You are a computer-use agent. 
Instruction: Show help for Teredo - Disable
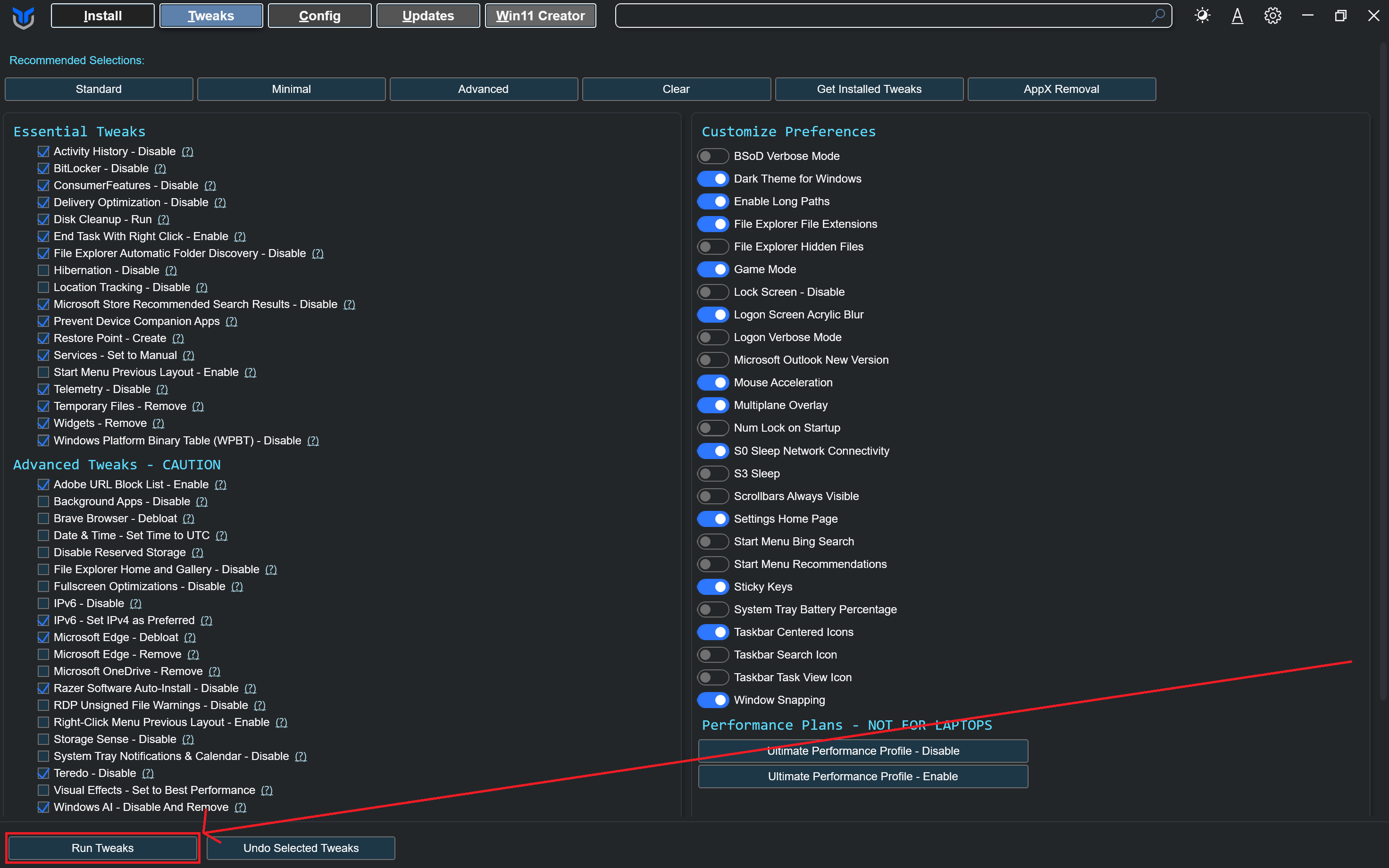[x=148, y=773]
